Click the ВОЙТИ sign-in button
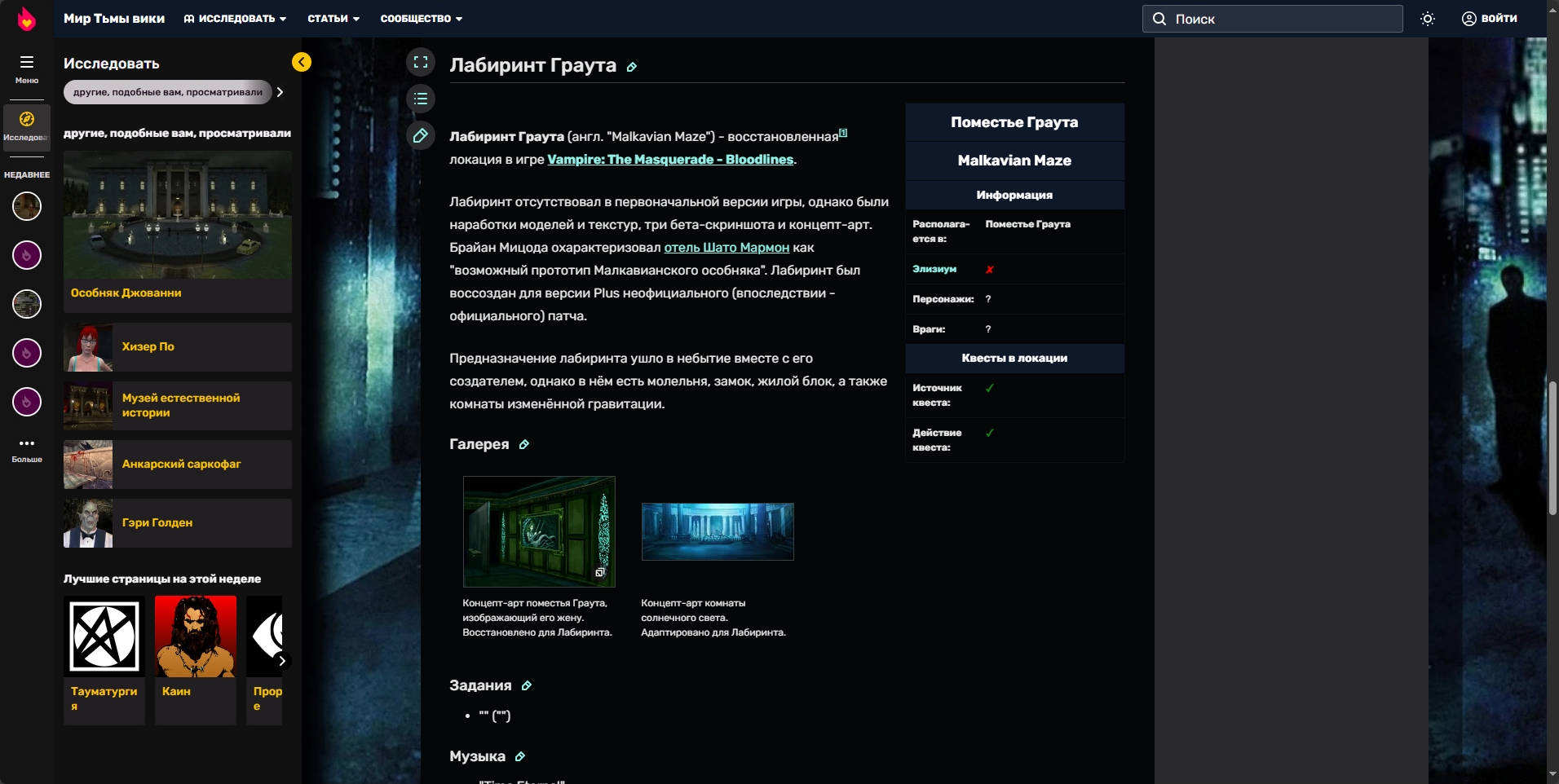 tap(1490, 19)
